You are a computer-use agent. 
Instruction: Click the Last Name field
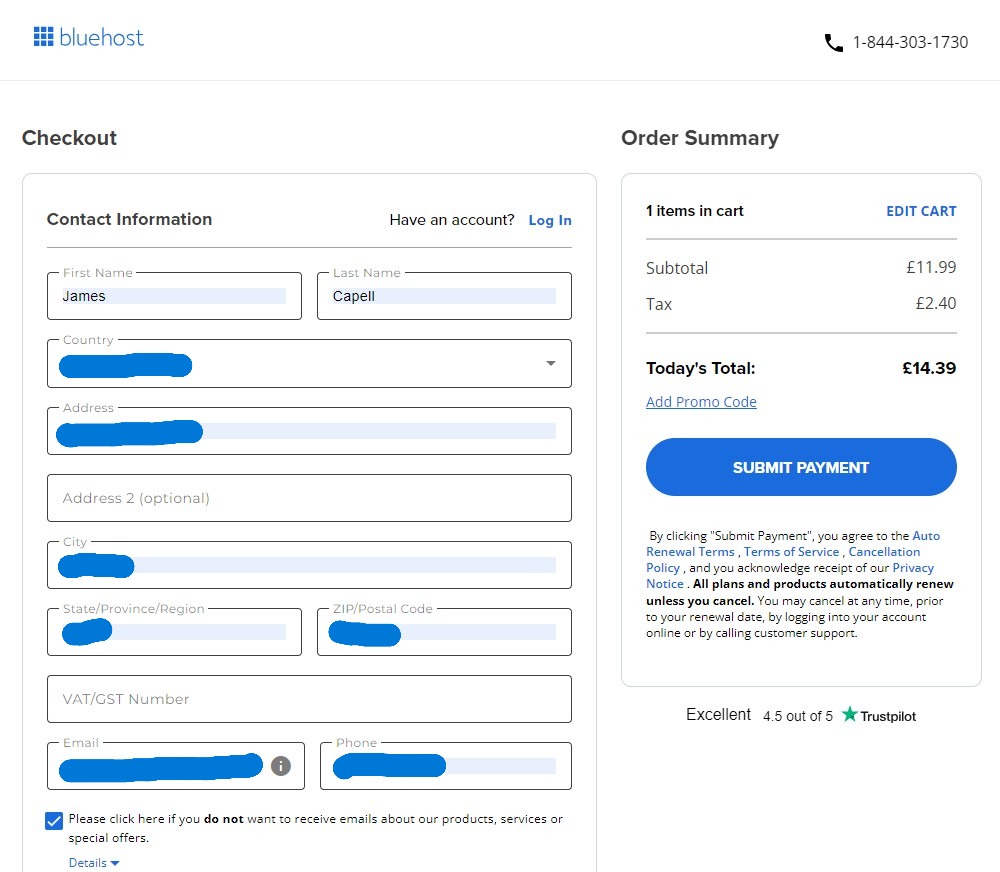[x=444, y=296]
